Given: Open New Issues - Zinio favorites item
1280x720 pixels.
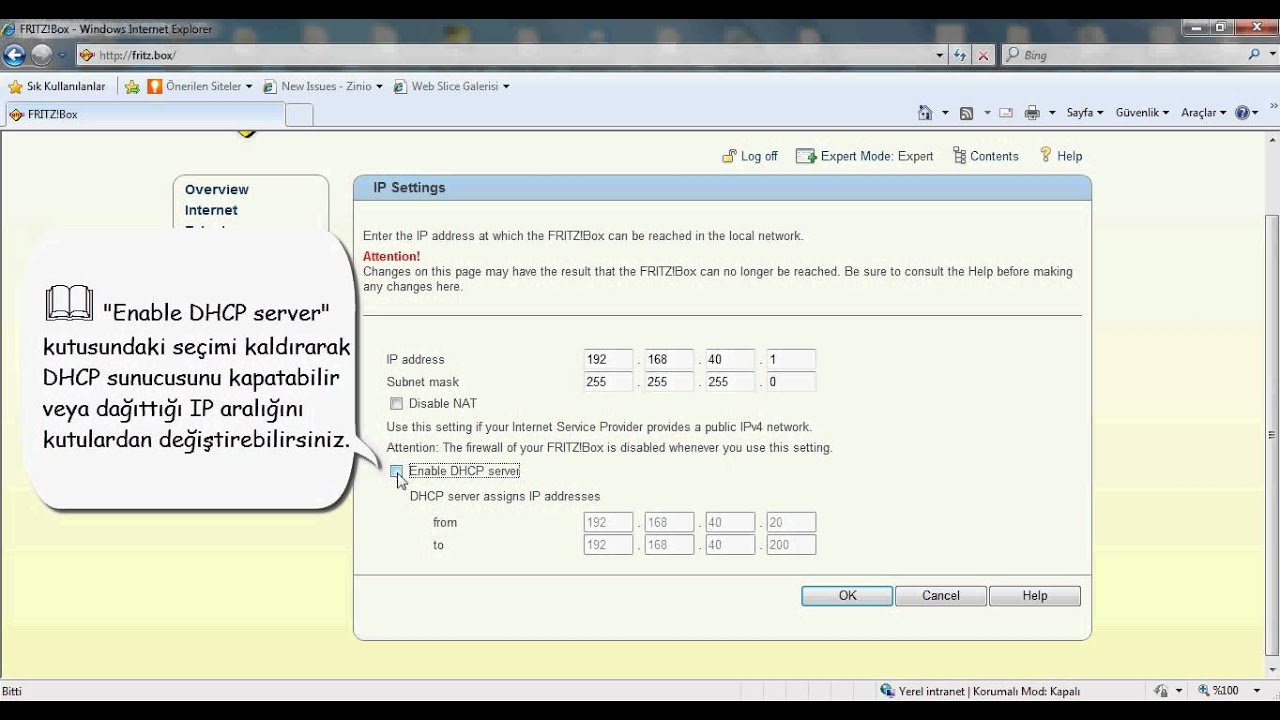Looking at the screenshot, I should [x=323, y=87].
